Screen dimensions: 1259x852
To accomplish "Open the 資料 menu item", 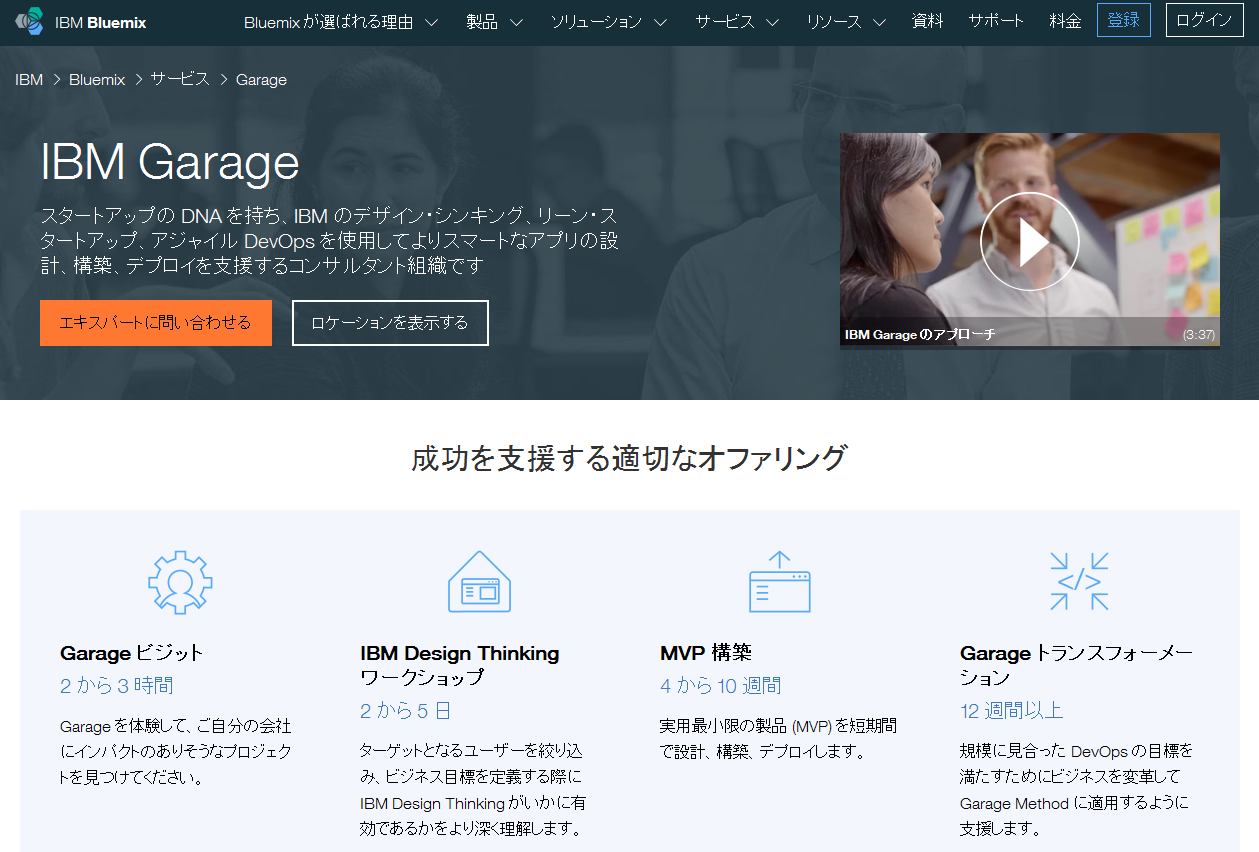I will 927,21.
